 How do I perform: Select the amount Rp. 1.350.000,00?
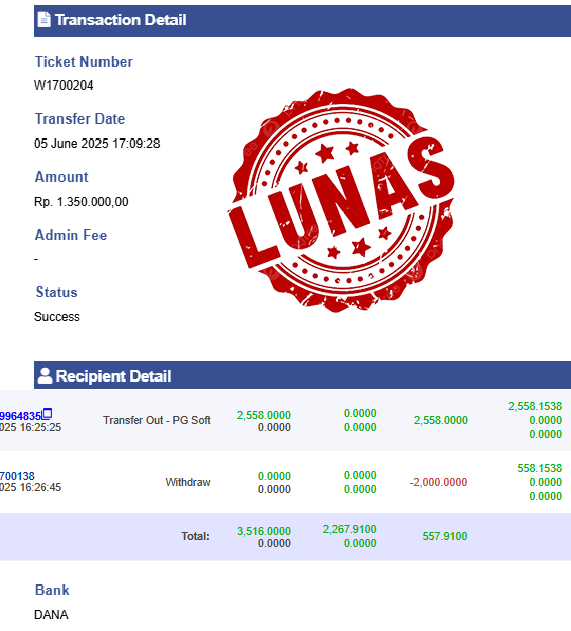pyautogui.click(x=81, y=202)
